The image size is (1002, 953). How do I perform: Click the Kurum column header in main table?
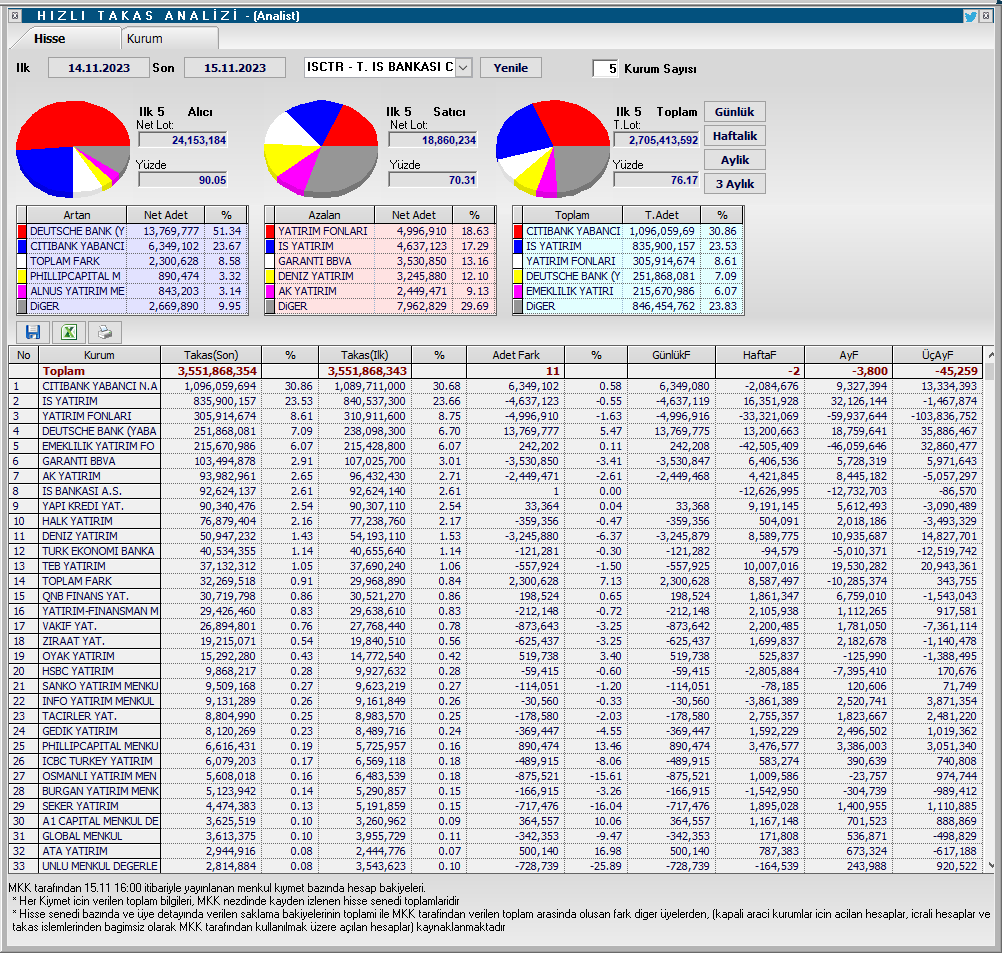pos(99,355)
